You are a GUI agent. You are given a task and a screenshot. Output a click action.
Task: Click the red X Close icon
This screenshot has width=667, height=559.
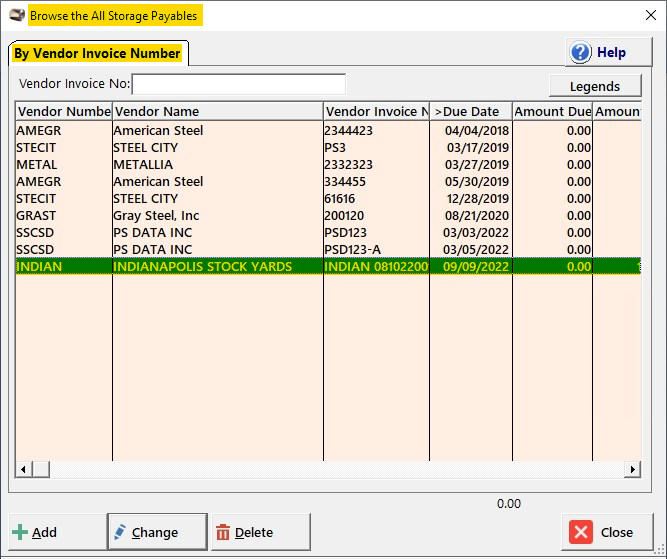coord(581,532)
